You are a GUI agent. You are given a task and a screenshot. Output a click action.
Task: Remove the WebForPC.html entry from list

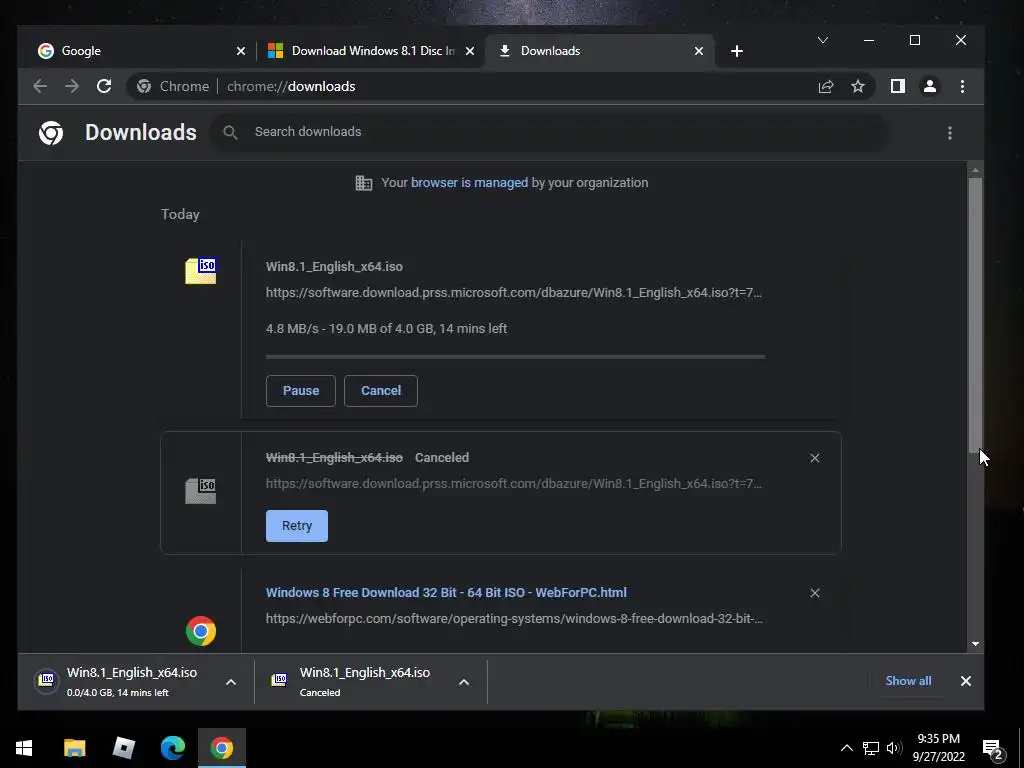[x=814, y=593]
